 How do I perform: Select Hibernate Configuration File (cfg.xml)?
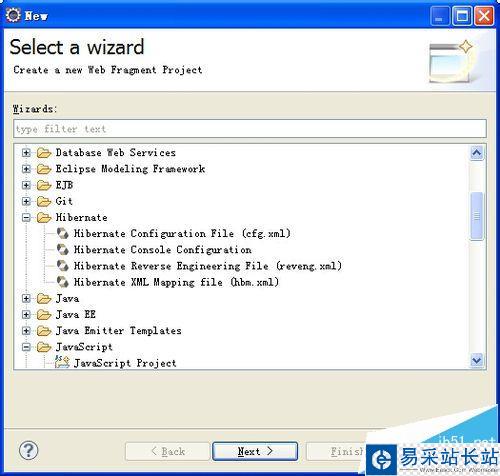click(182, 233)
